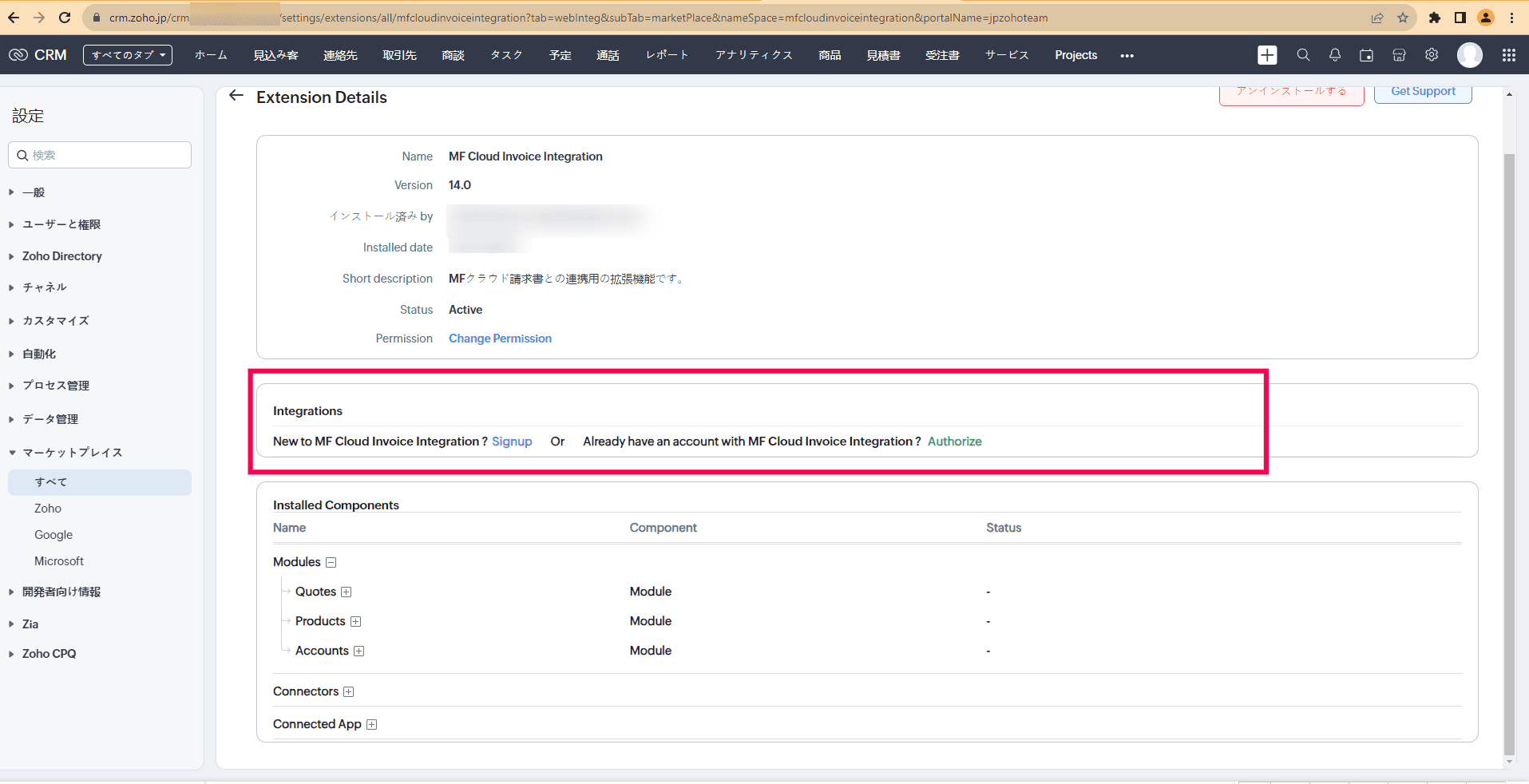Expand the Quotes module row
This screenshot has width=1529, height=784.
pyautogui.click(x=347, y=592)
